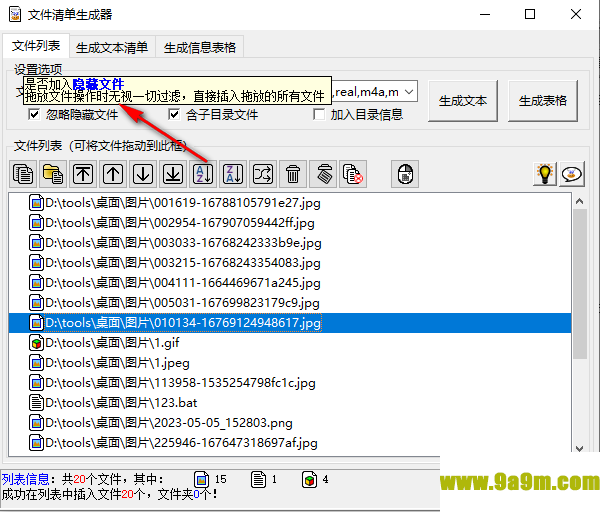Click the remove-invalid files icon with red X
The height and width of the screenshot is (512, 600).
click(x=353, y=174)
